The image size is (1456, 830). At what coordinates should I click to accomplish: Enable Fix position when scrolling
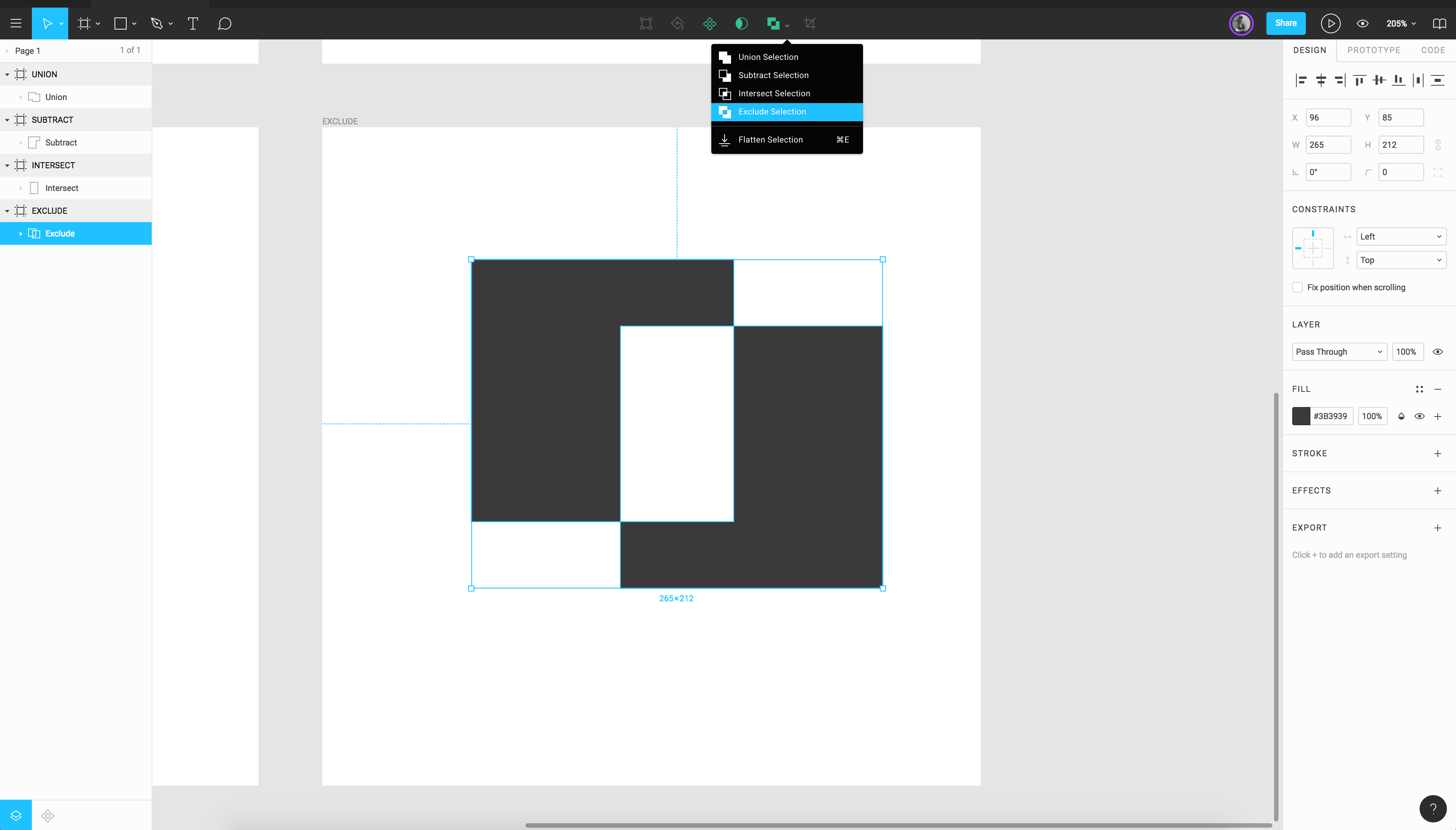(1298, 287)
